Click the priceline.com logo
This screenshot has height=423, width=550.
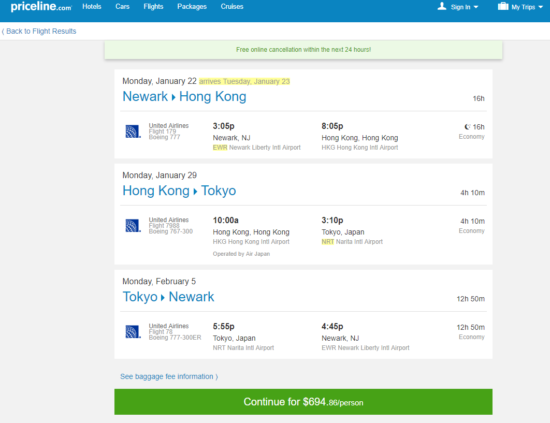pos(41,7)
